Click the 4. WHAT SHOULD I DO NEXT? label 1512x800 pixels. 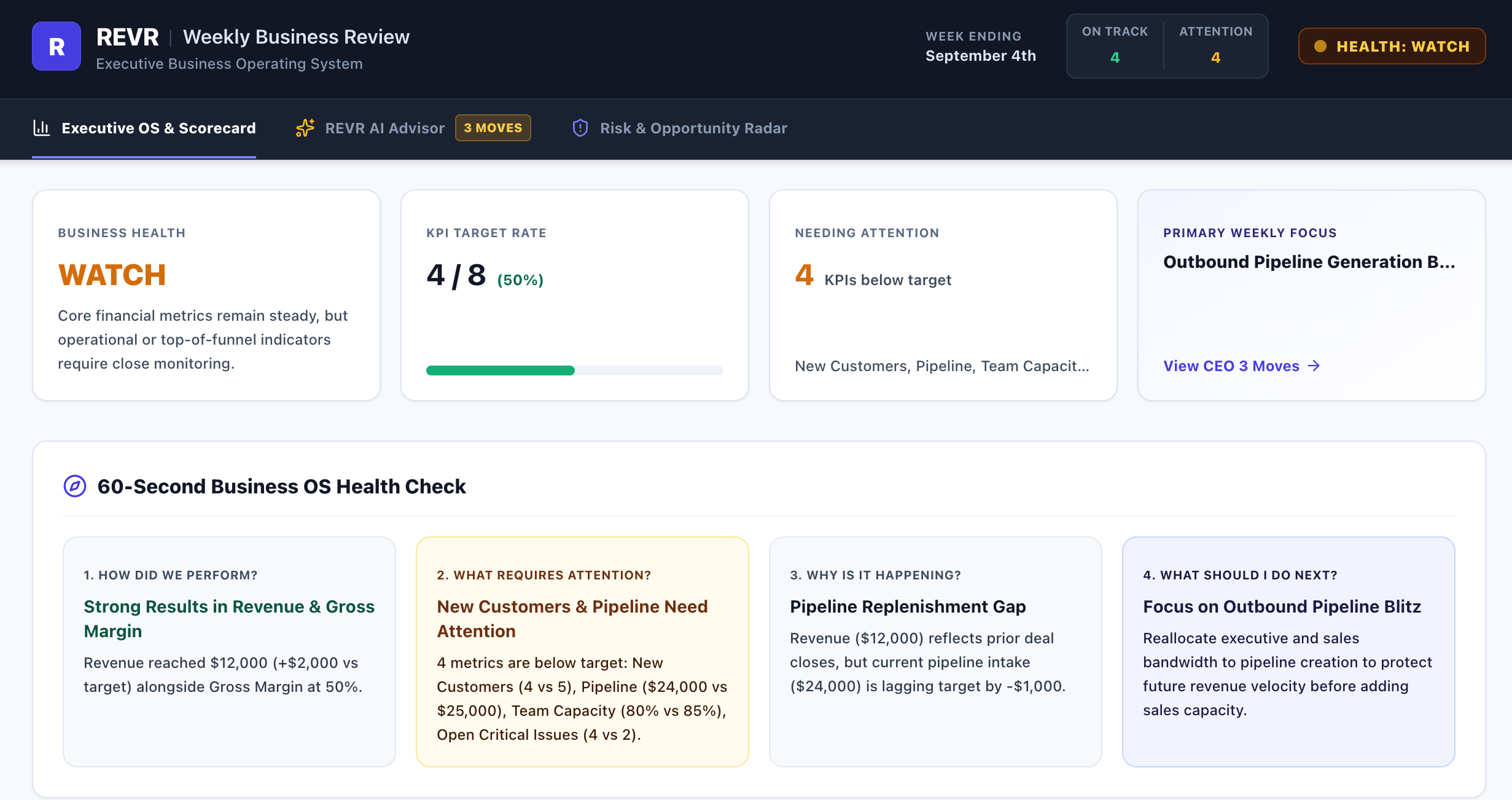tap(1240, 575)
